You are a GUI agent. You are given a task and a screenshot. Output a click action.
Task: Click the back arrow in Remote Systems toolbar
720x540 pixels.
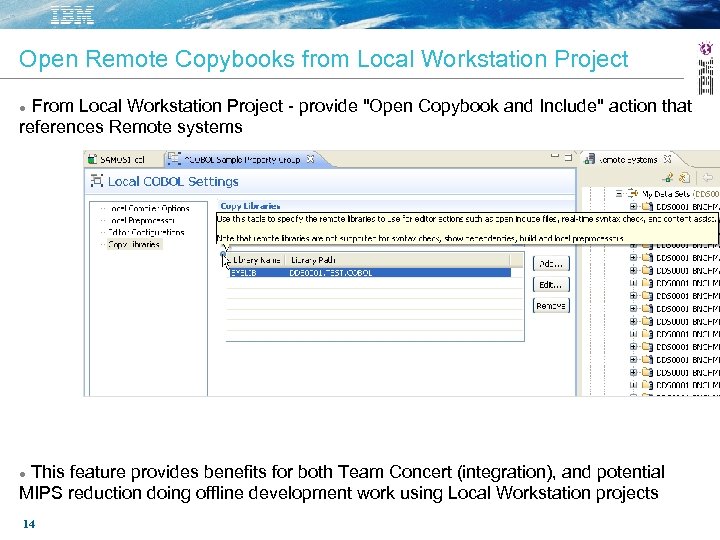pyautogui.click(x=708, y=177)
